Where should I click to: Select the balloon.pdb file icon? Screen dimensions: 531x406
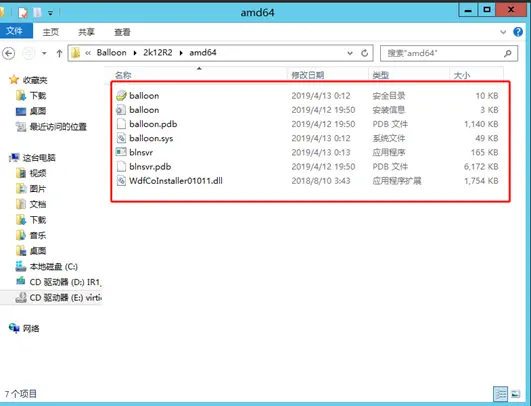[121, 124]
